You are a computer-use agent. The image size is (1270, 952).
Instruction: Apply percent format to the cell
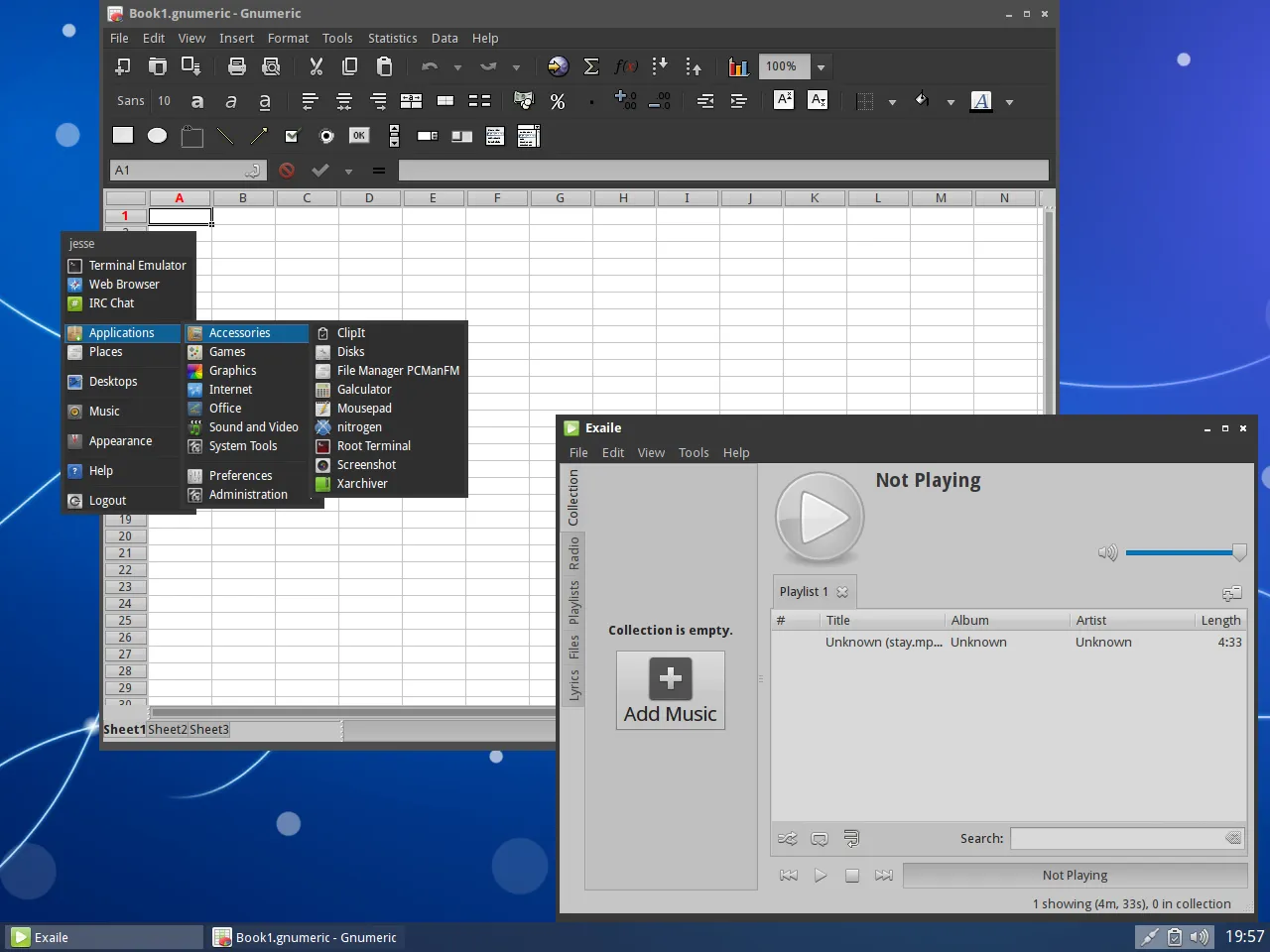point(558,101)
